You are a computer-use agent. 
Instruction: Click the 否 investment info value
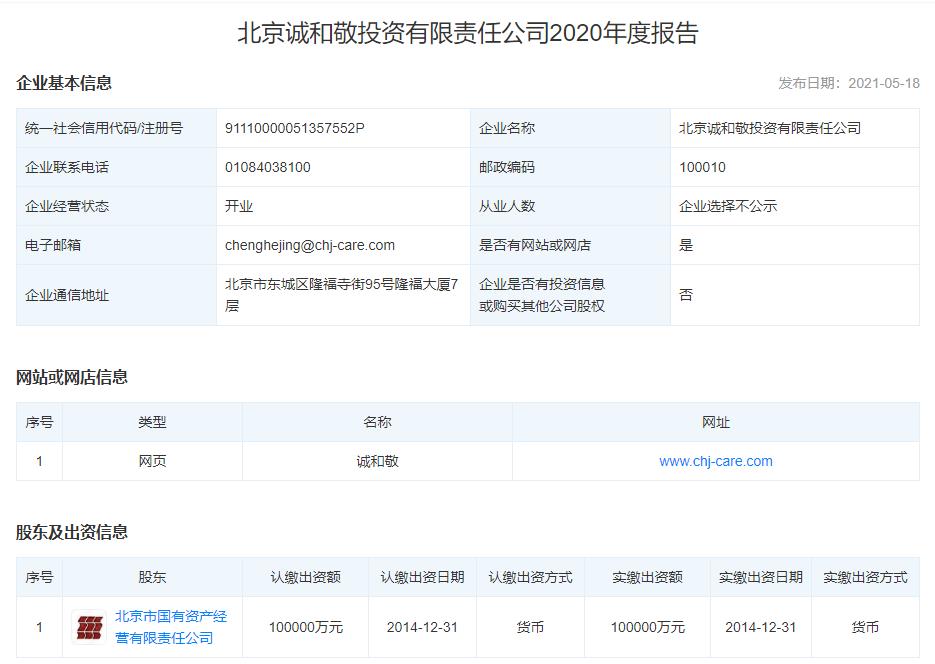tap(686, 295)
